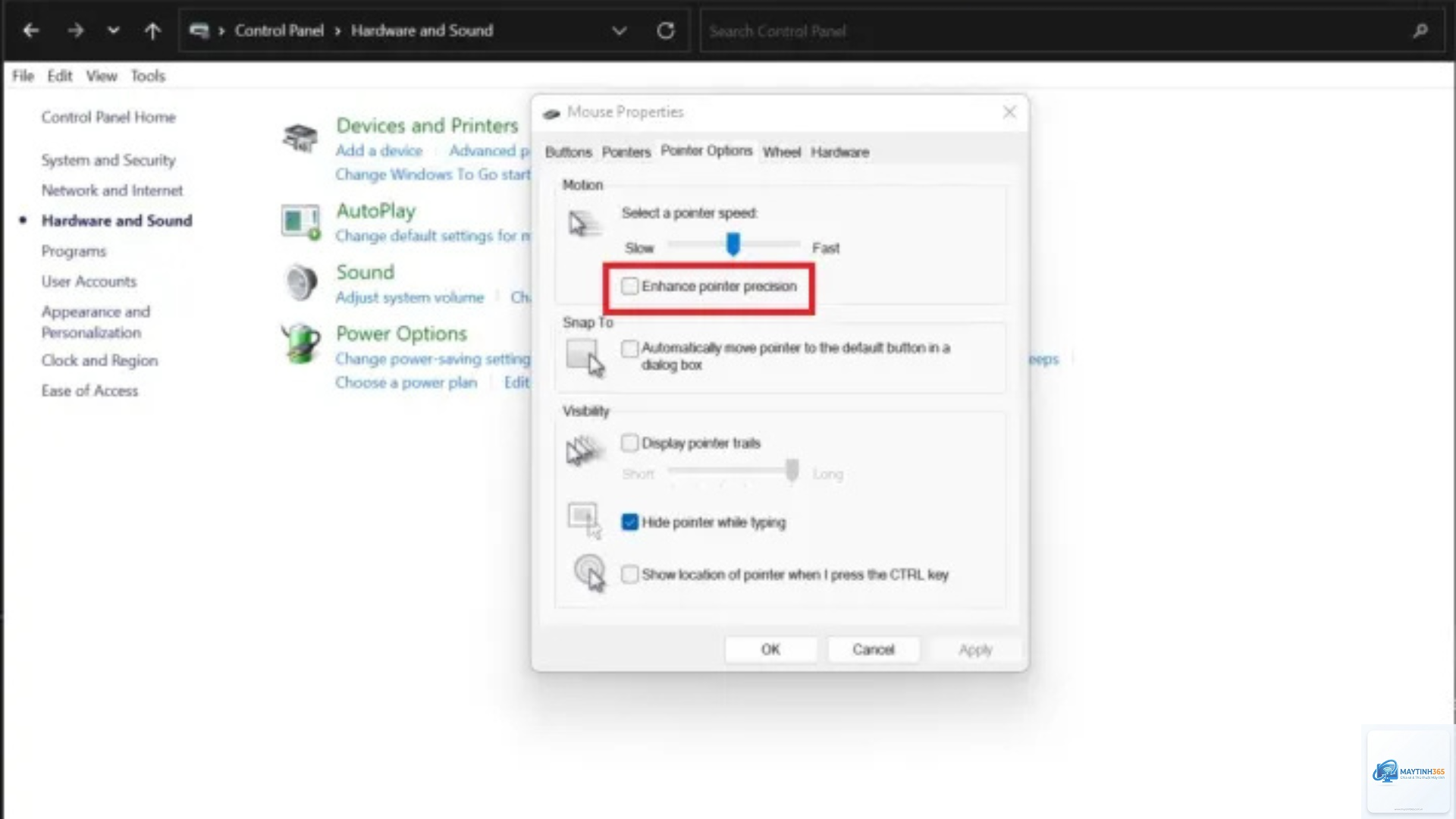Refresh the Control Panel view
The height and width of the screenshot is (819, 1456).
[666, 31]
